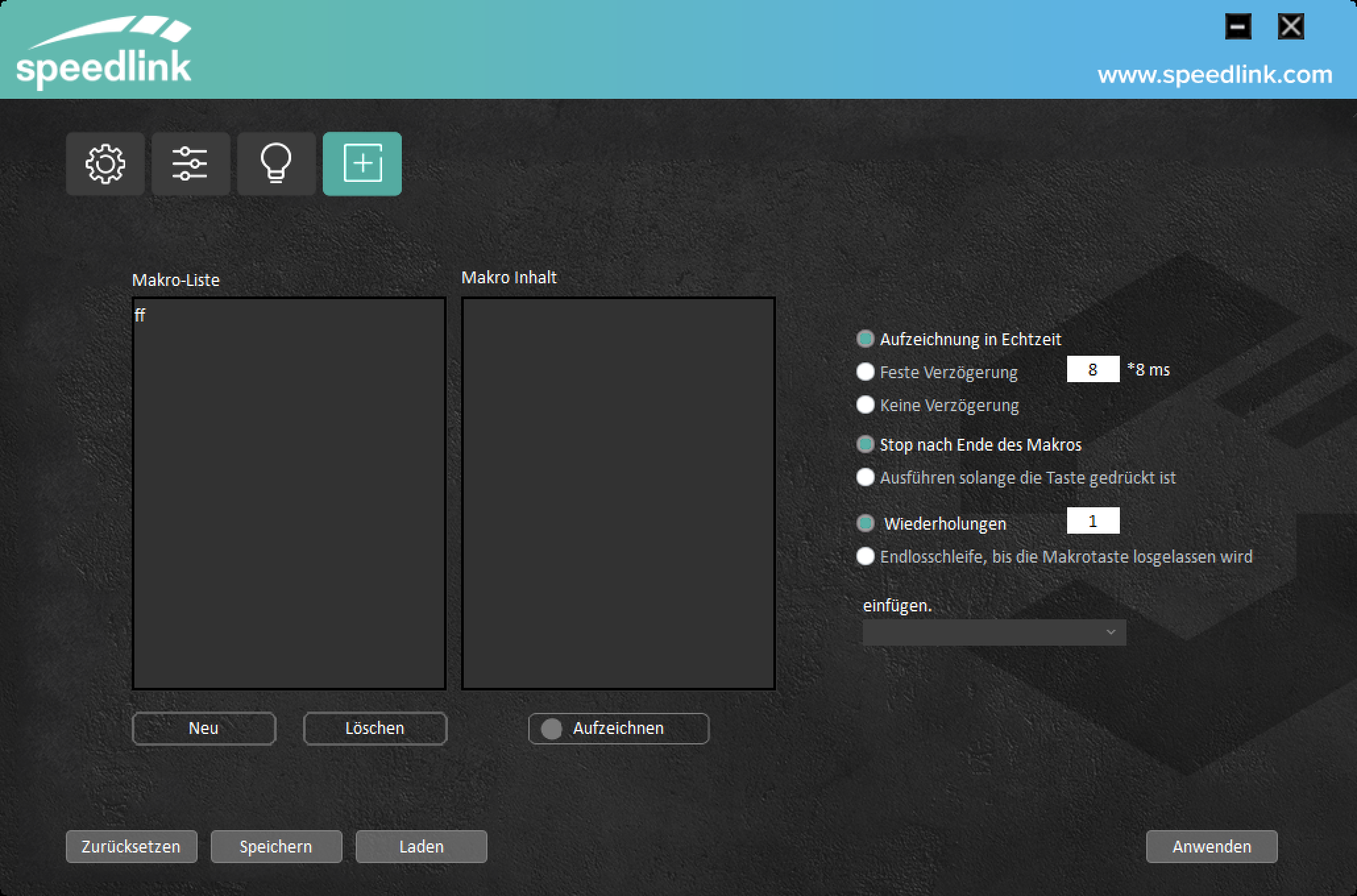Select Keine Verzögerung radio option
The image size is (1357, 896).
866,405
